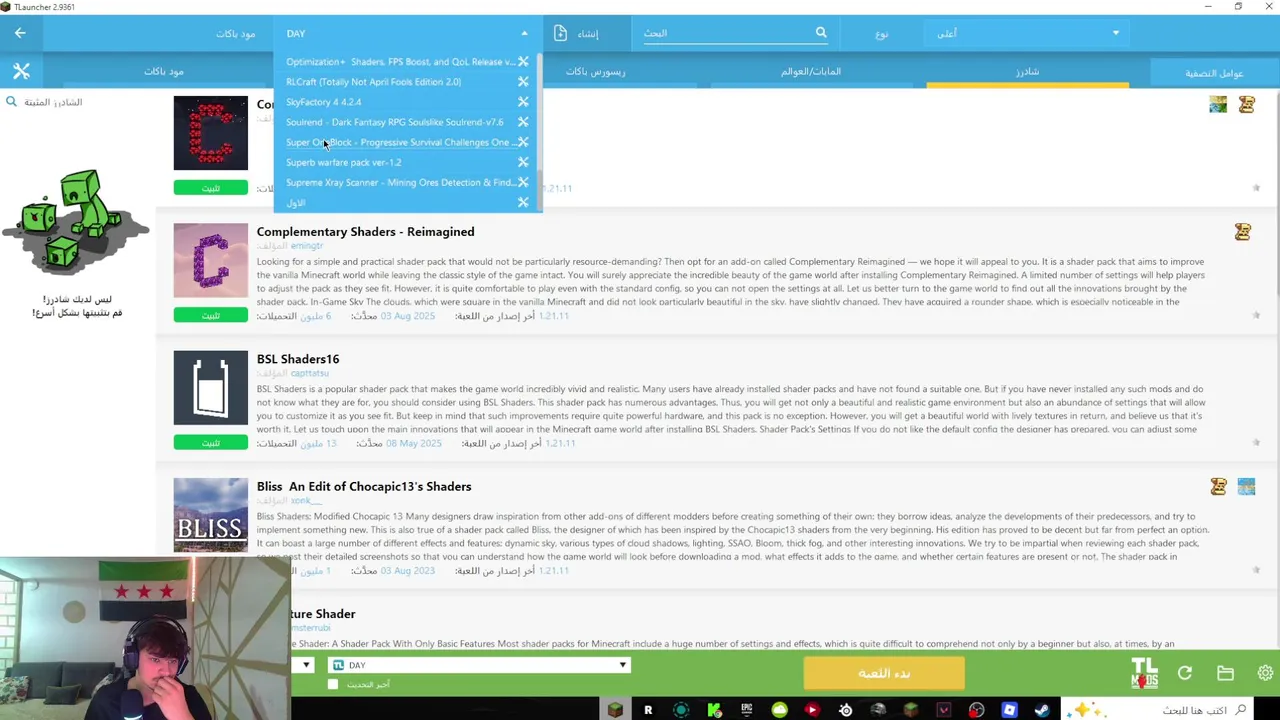Favorite Bliss shaders with its star
Image resolution: width=1280 pixels, height=720 pixels.
click(x=1256, y=570)
